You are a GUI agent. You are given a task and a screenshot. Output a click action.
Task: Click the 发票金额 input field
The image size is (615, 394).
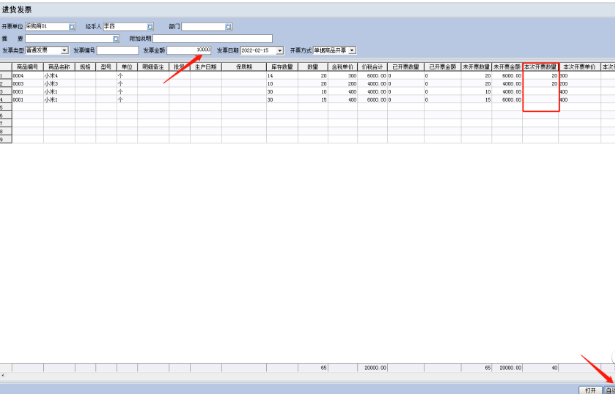tap(189, 51)
